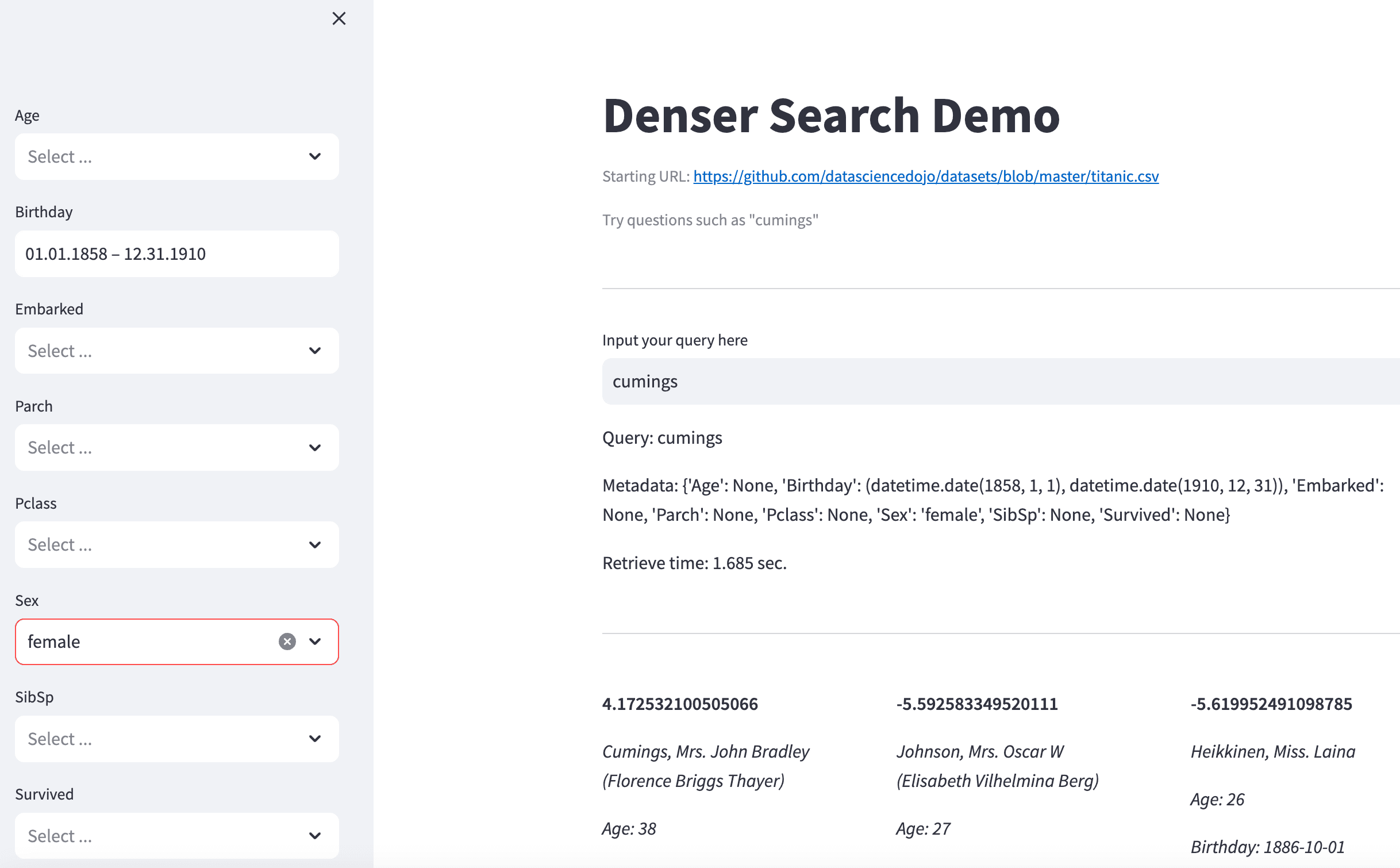Click the Survived Select placeholder text
The image size is (1400, 868).
(60, 836)
